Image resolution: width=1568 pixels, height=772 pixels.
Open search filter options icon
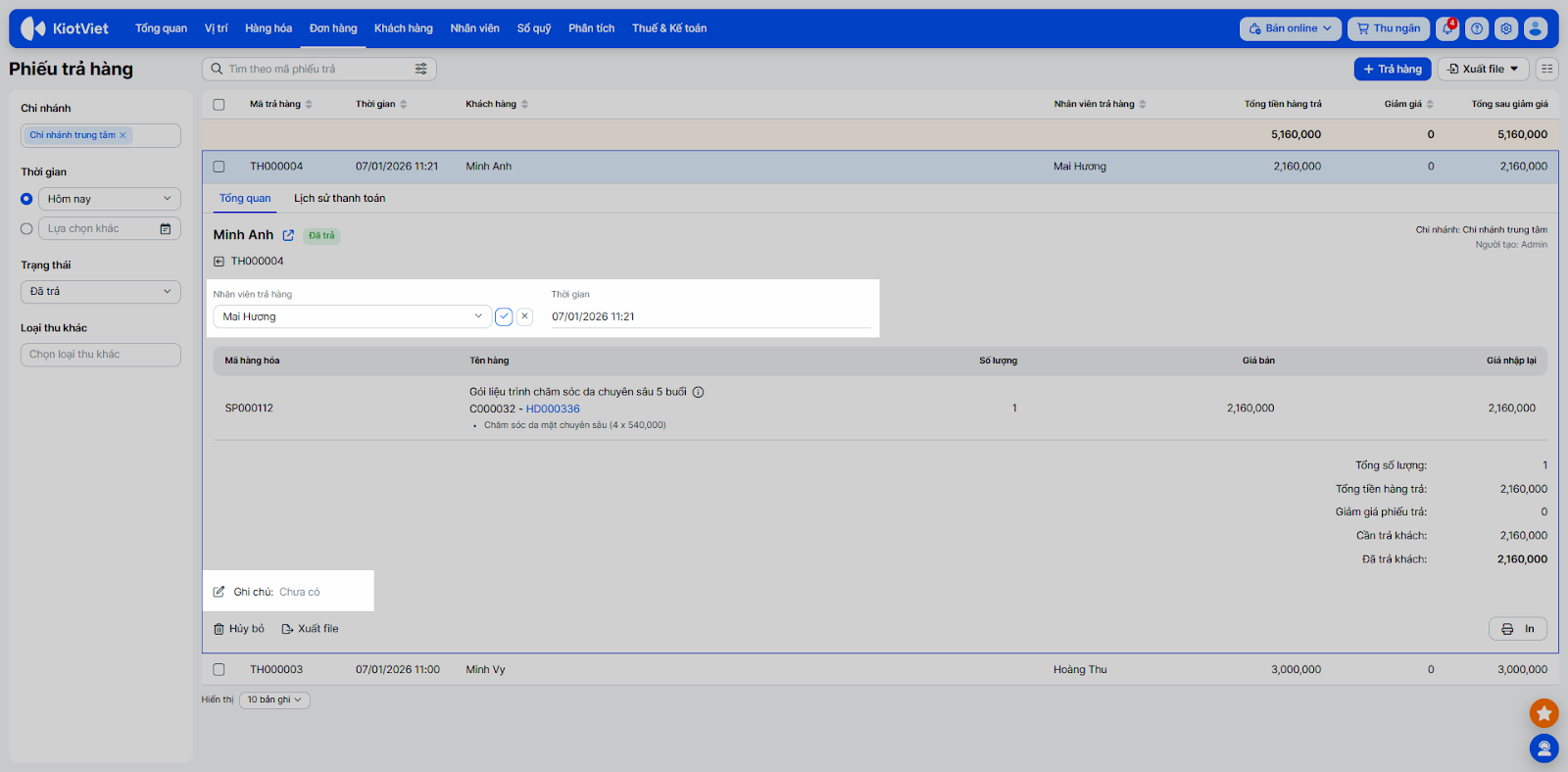(421, 69)
